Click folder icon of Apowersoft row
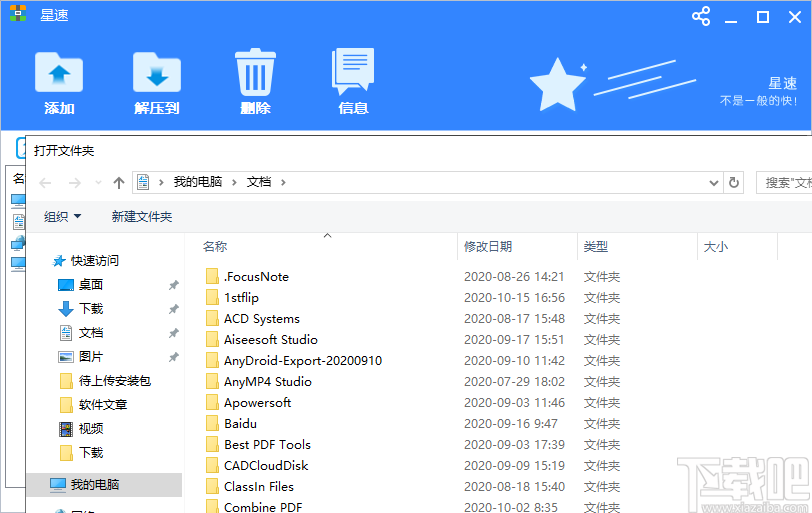 point(212,402)
